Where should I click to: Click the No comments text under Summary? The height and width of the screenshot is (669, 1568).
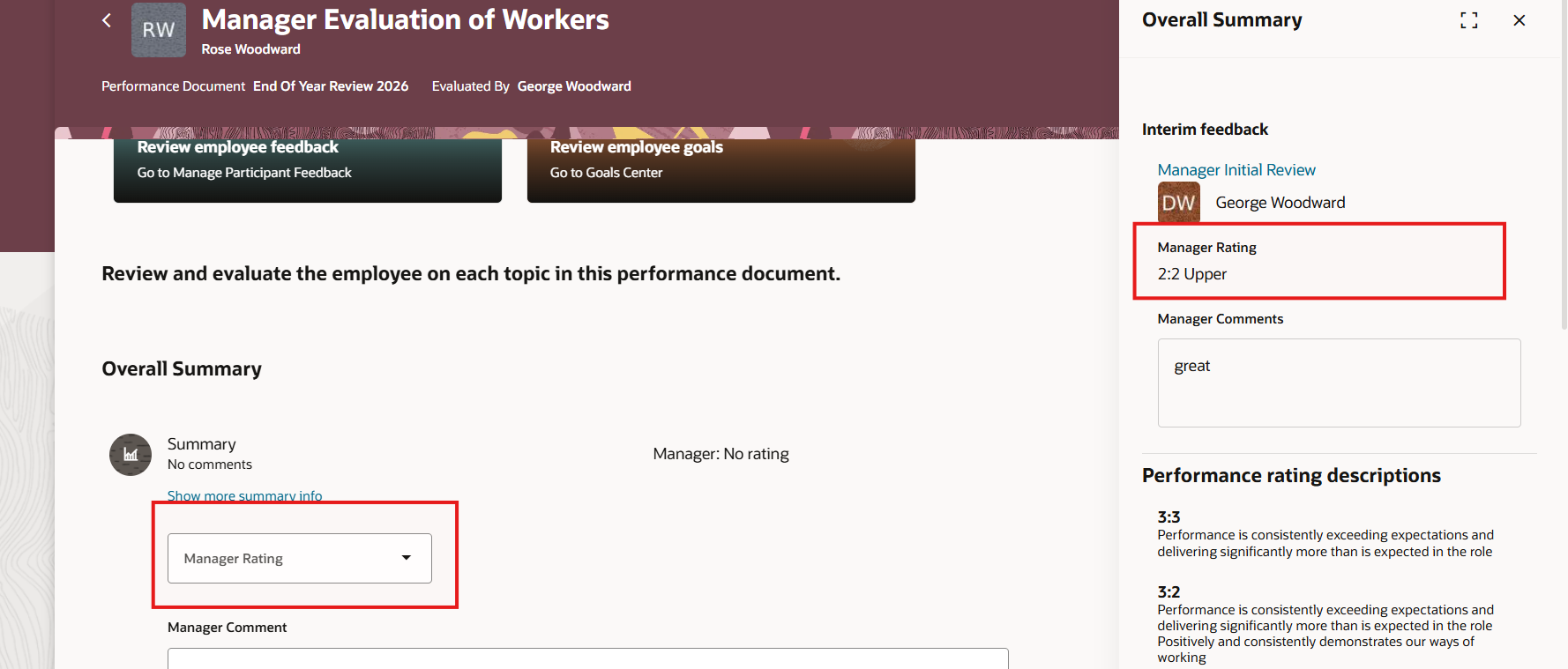210,465
